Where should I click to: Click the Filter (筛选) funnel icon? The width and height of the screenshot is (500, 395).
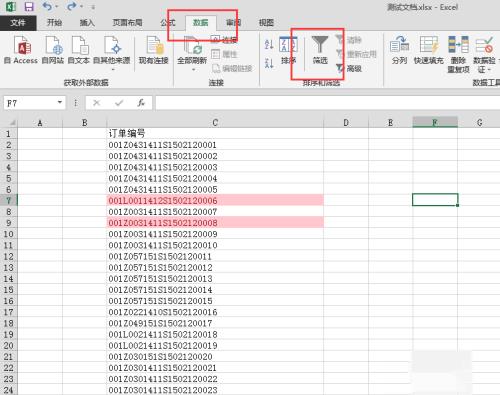pyautogui.click(x=320, y=45)
